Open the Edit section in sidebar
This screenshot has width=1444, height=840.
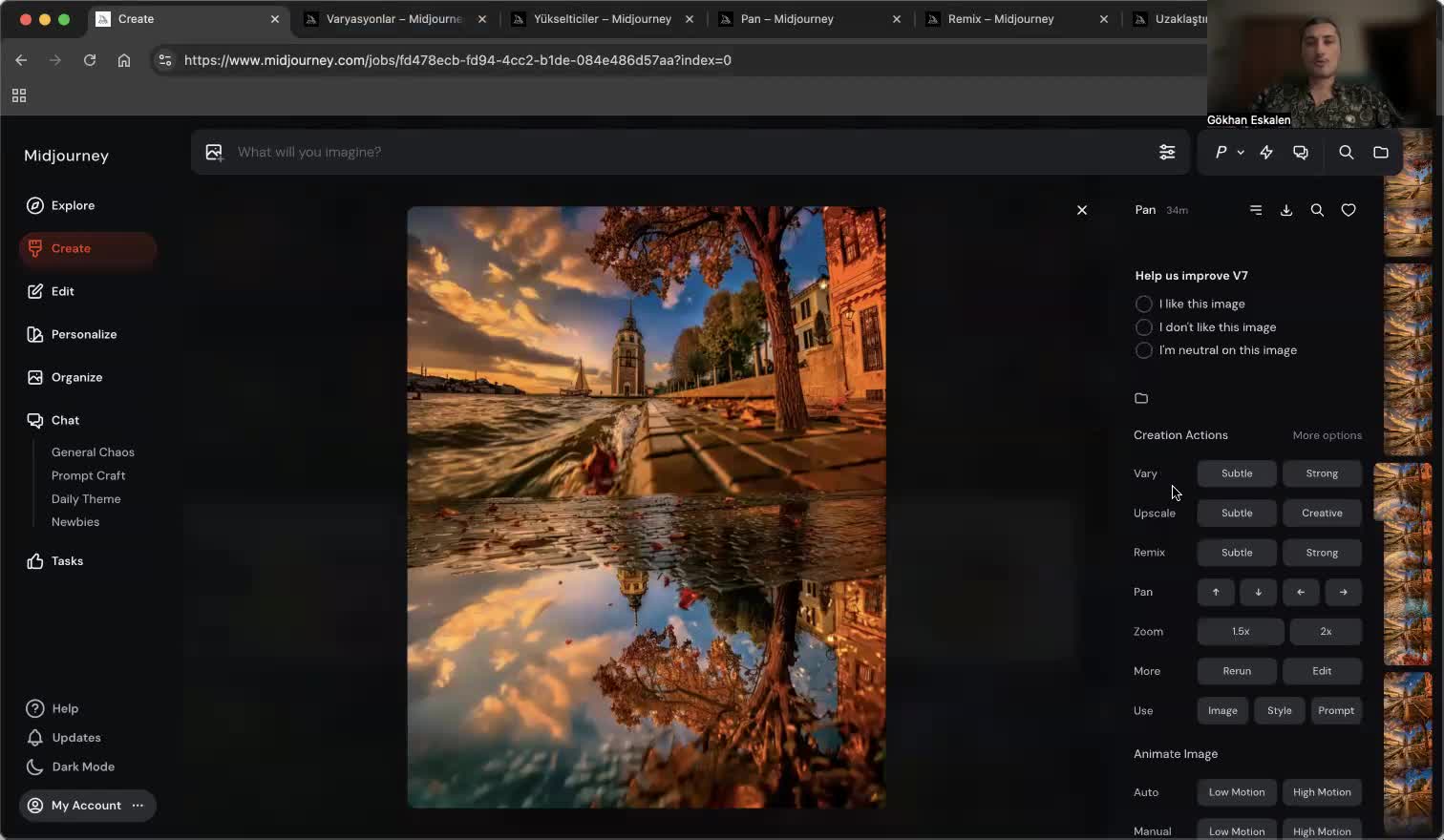tap(50, 291)
